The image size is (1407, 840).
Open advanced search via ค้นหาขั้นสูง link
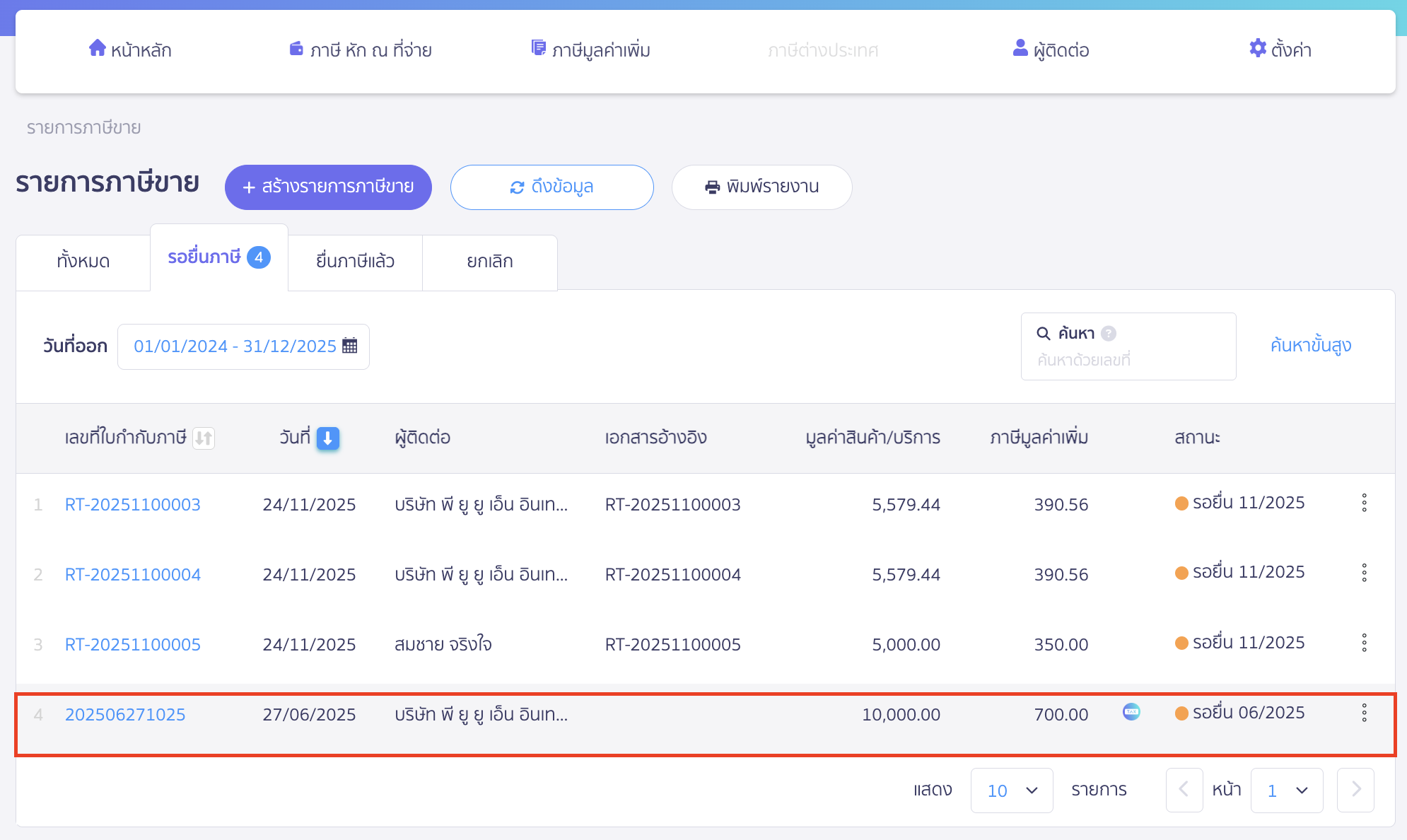click(1309, 346)
